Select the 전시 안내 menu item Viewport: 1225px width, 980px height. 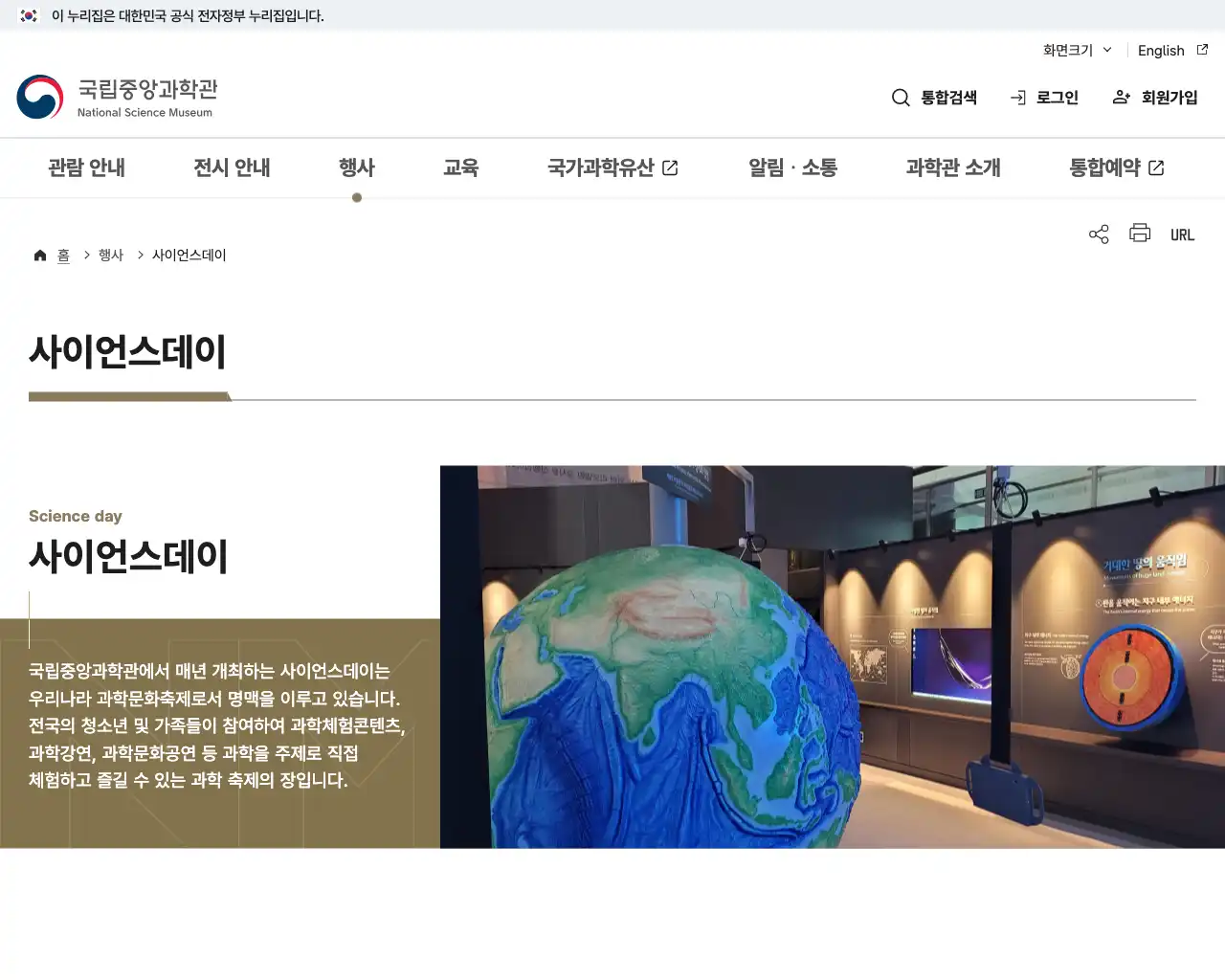(x=232, y=167)
